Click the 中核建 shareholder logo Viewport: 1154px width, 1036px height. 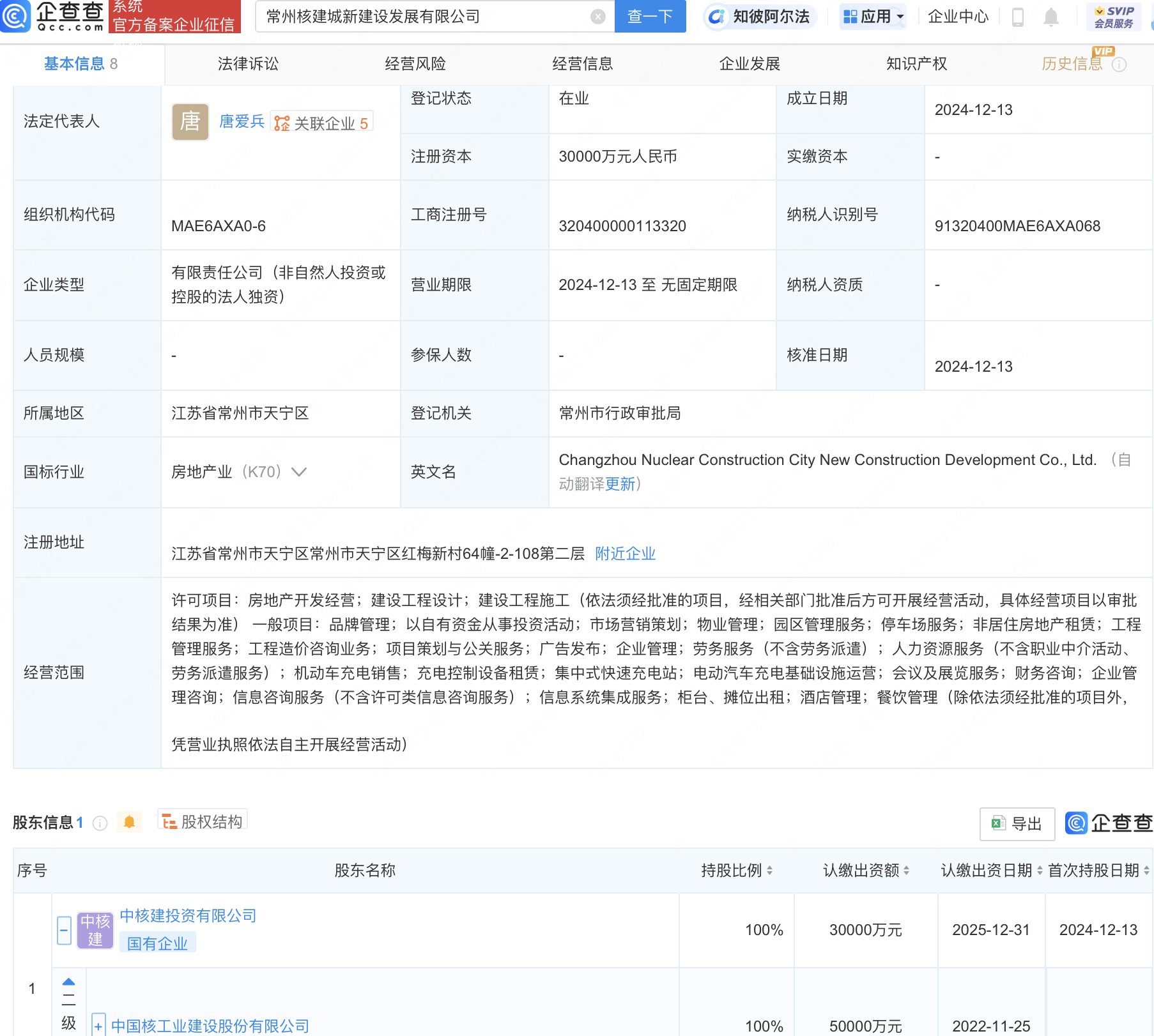pos(95,930)
